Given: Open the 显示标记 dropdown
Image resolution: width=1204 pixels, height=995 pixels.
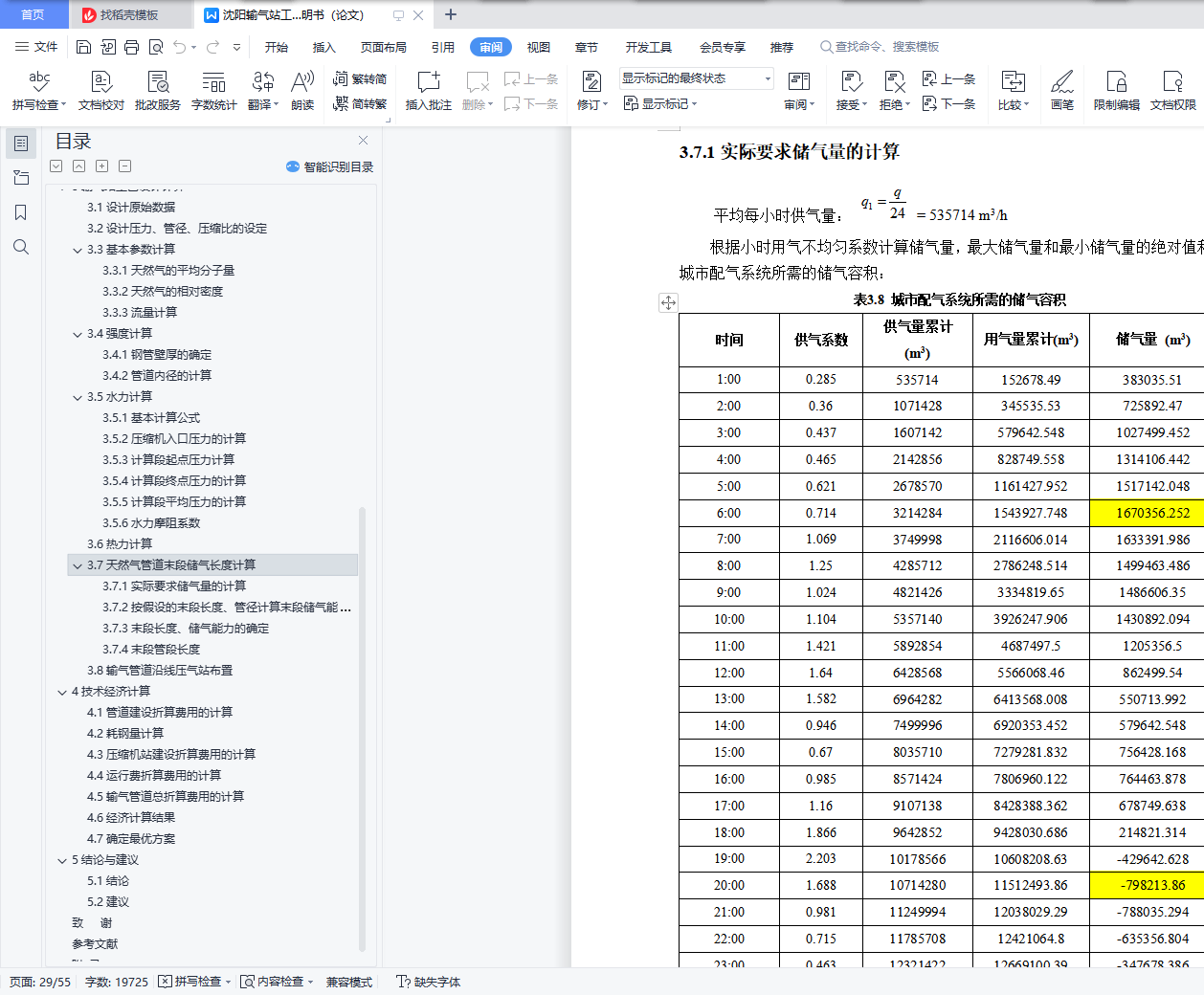Looking at the screenshot, I should coord(660,103).
